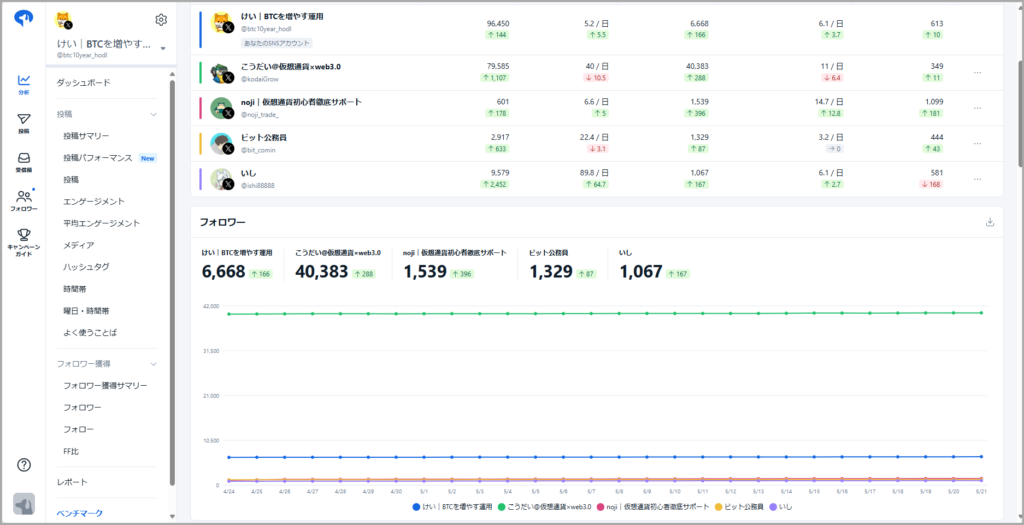Toggle ビット公務員 series in chart legend
Viewport: 1024px width, 525px height.
(x=738, y=507)
